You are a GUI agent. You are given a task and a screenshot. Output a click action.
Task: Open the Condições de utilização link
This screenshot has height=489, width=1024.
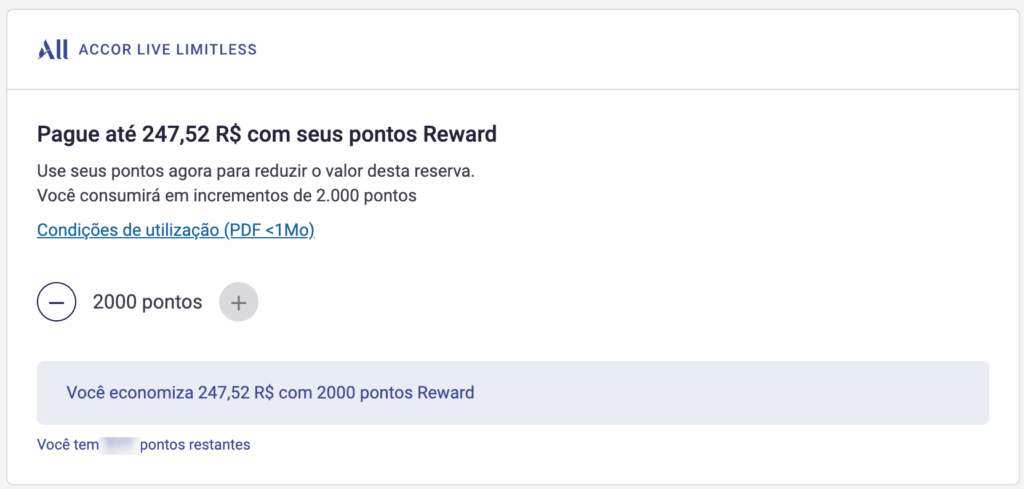(x=176, y=230)
